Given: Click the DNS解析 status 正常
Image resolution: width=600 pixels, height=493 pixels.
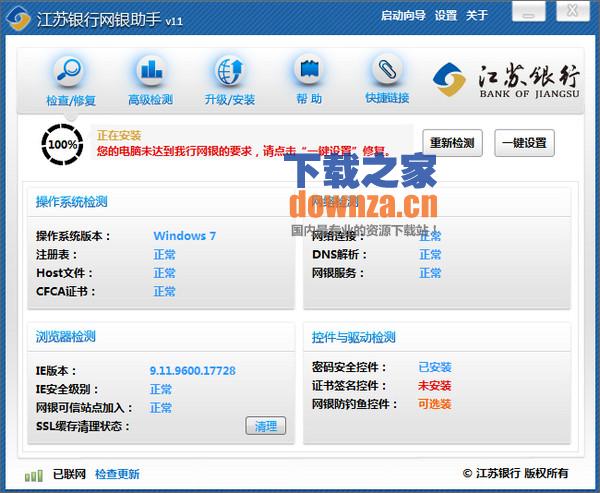Looking at the screenshot, I should (430, 255).
